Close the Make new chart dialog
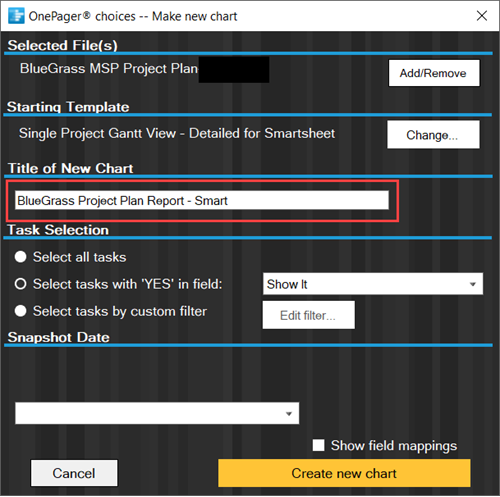Image resolution: width=500 pixels, height=497 pixels. coord(482,16)
